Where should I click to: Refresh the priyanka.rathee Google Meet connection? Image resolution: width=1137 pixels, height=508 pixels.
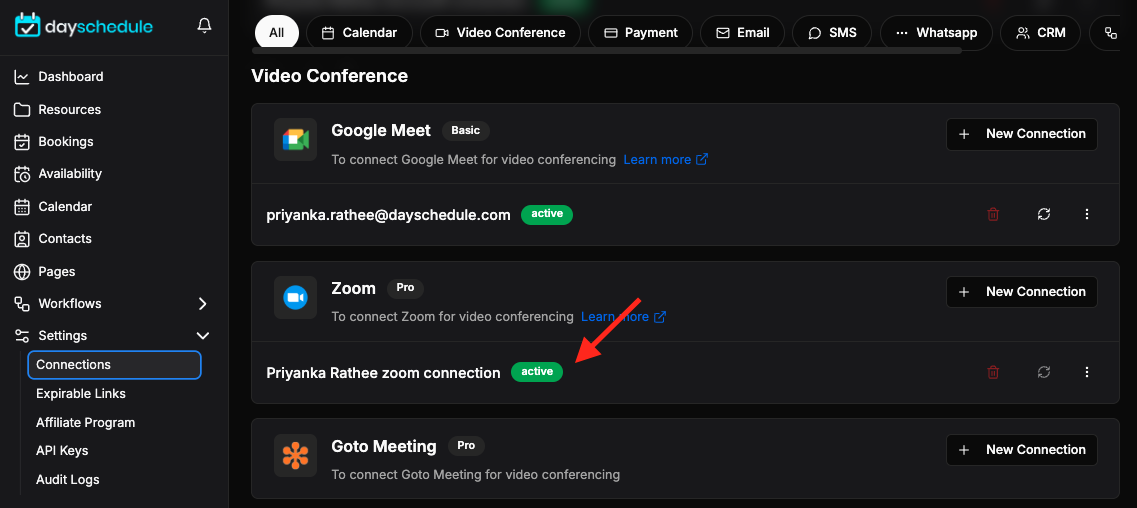click(x=1043, y=215)
